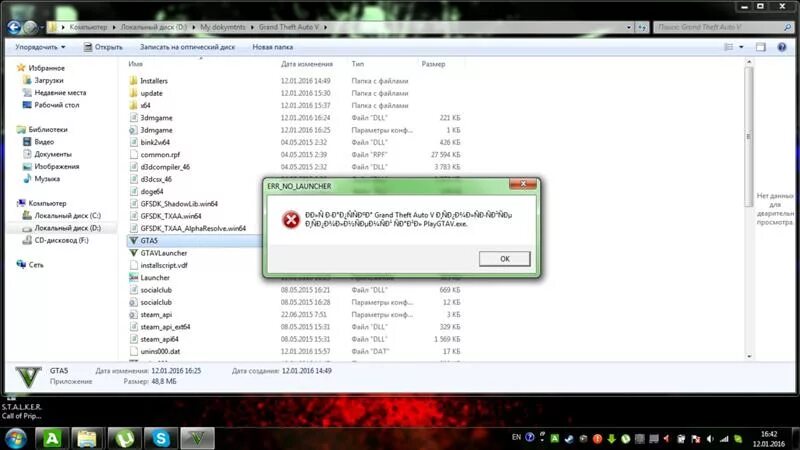Select the Launcher application icon
The image size is (800, 450).
click(134, 278)
